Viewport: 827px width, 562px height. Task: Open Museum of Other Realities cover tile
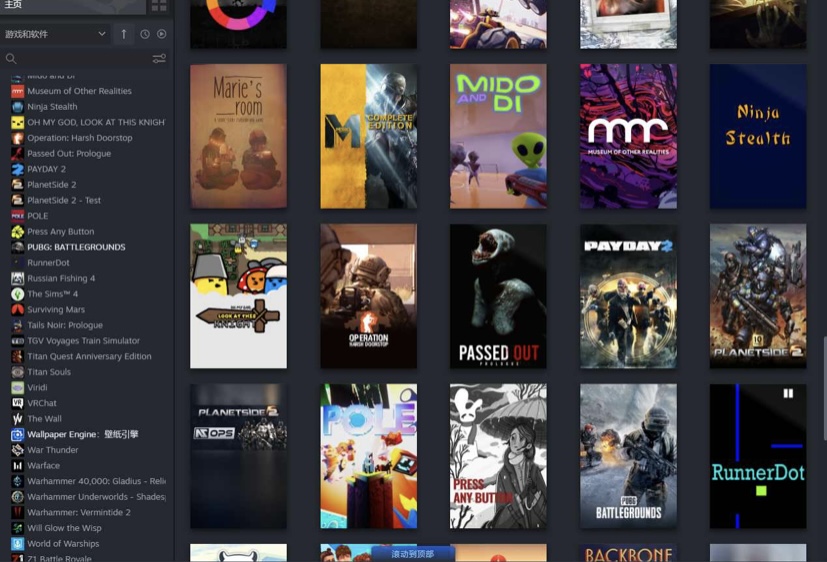pyautogui.click(x=628, y=136)
